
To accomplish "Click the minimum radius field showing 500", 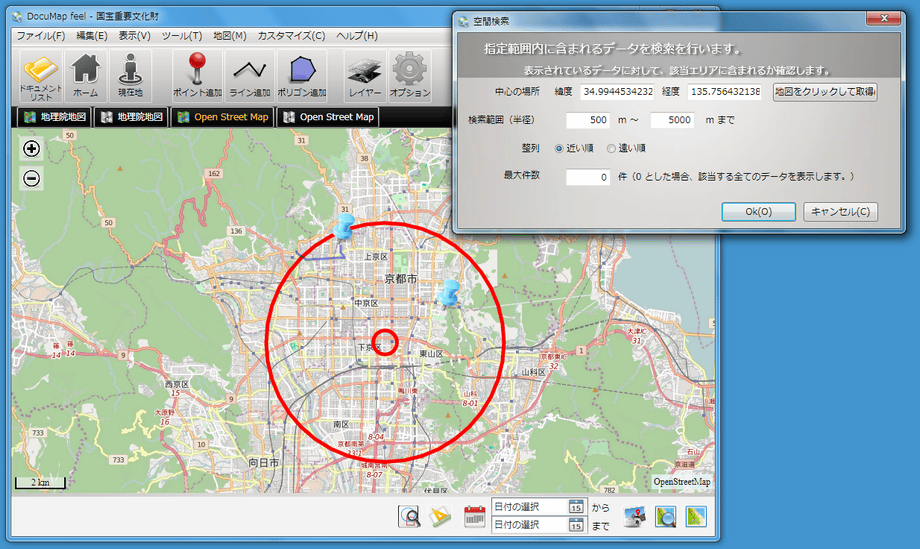I will (588, 120).
